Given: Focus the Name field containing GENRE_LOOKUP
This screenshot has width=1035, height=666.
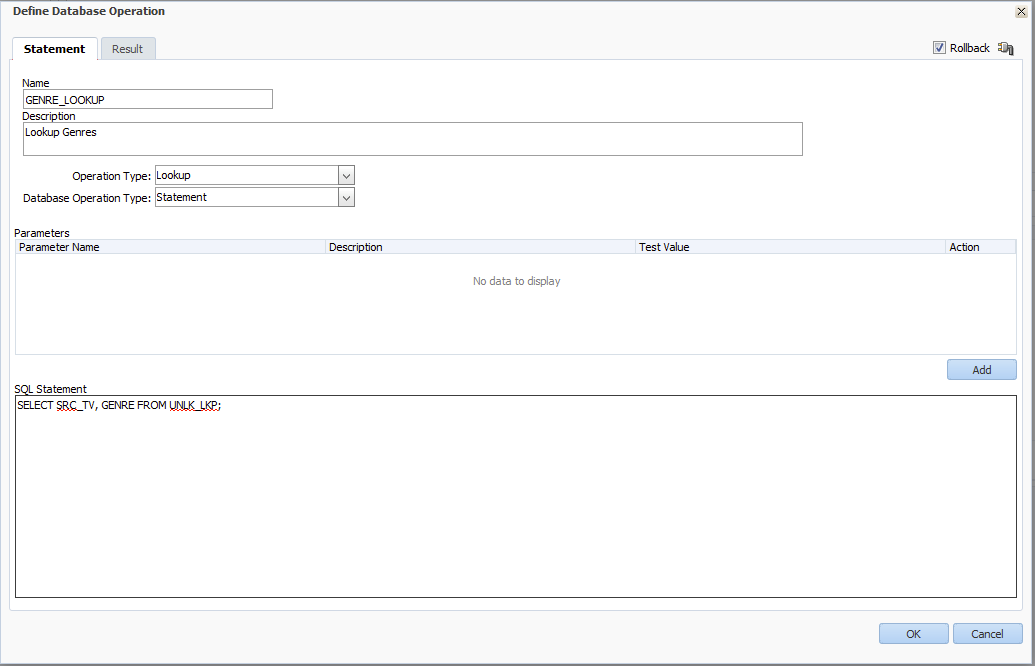Looking at the screenshot, I should point(147,99).
